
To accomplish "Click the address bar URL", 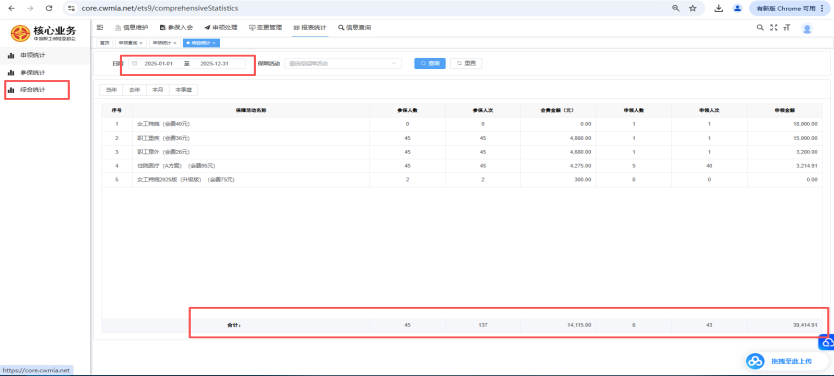I will tap(160, 9).
